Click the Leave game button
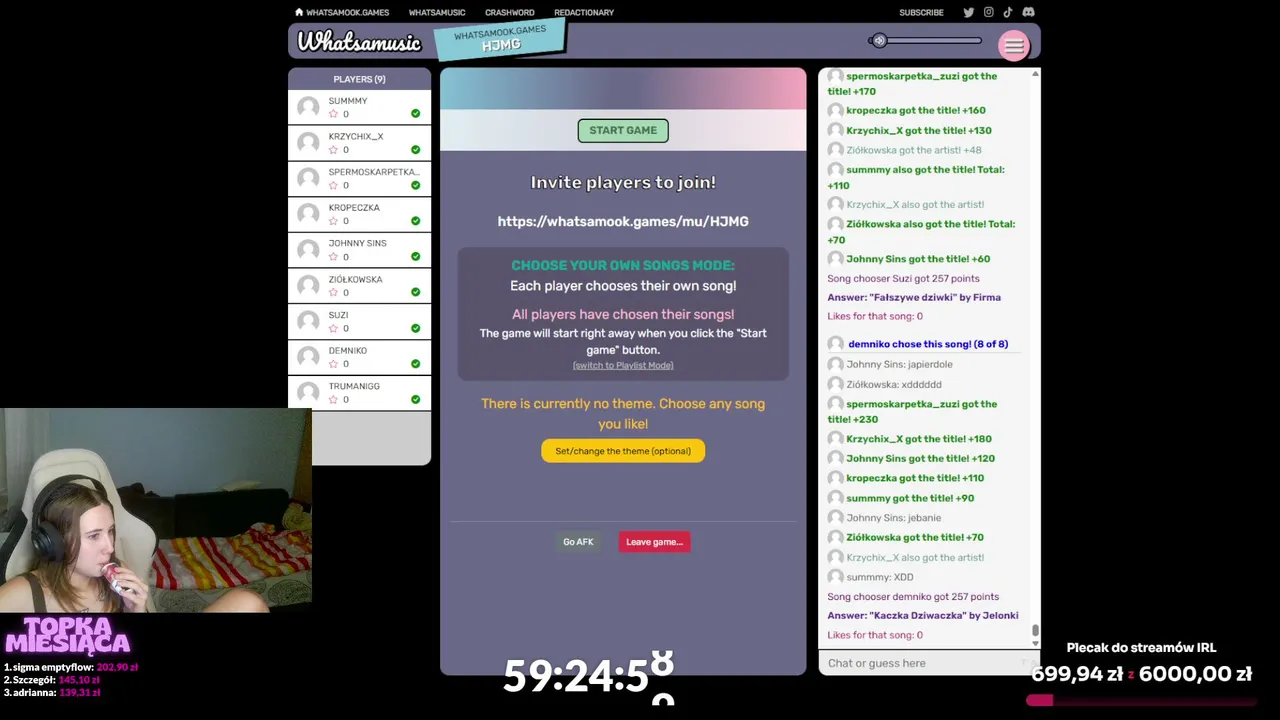This screenshot has height=720, width=1280. tap(654, 542)
